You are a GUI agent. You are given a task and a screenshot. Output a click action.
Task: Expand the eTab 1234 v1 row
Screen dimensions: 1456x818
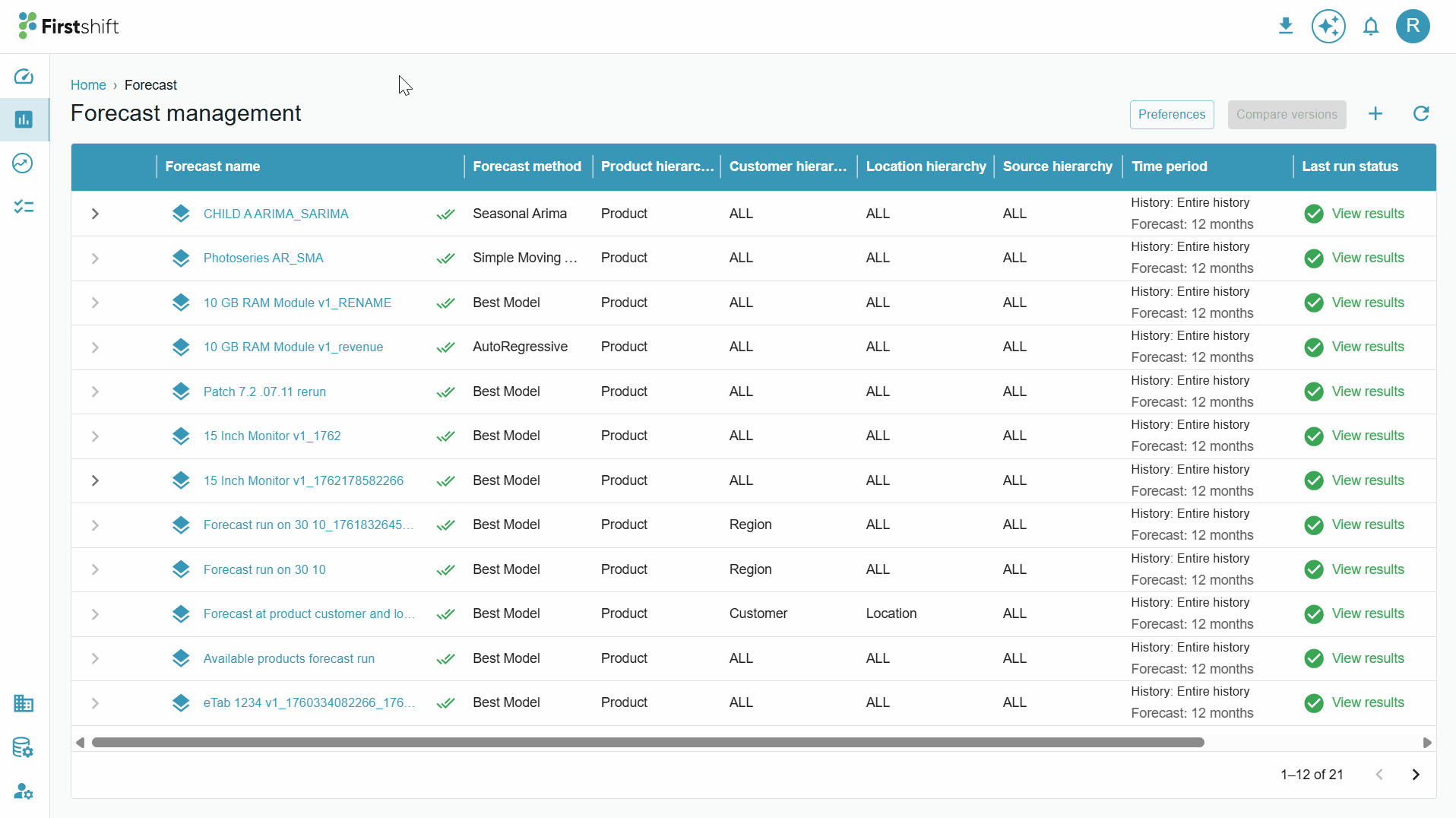tap(95, 703)
